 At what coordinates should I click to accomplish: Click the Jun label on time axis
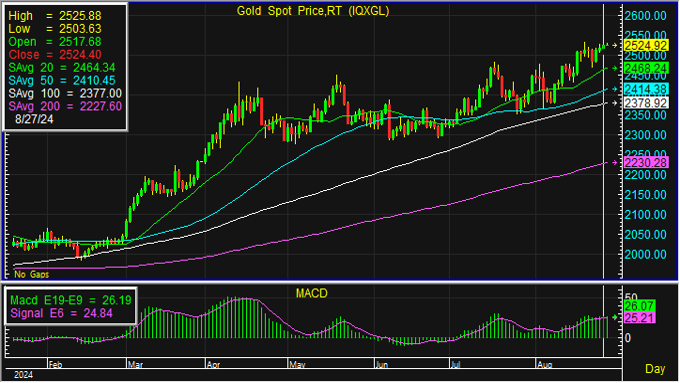[382, 365]
